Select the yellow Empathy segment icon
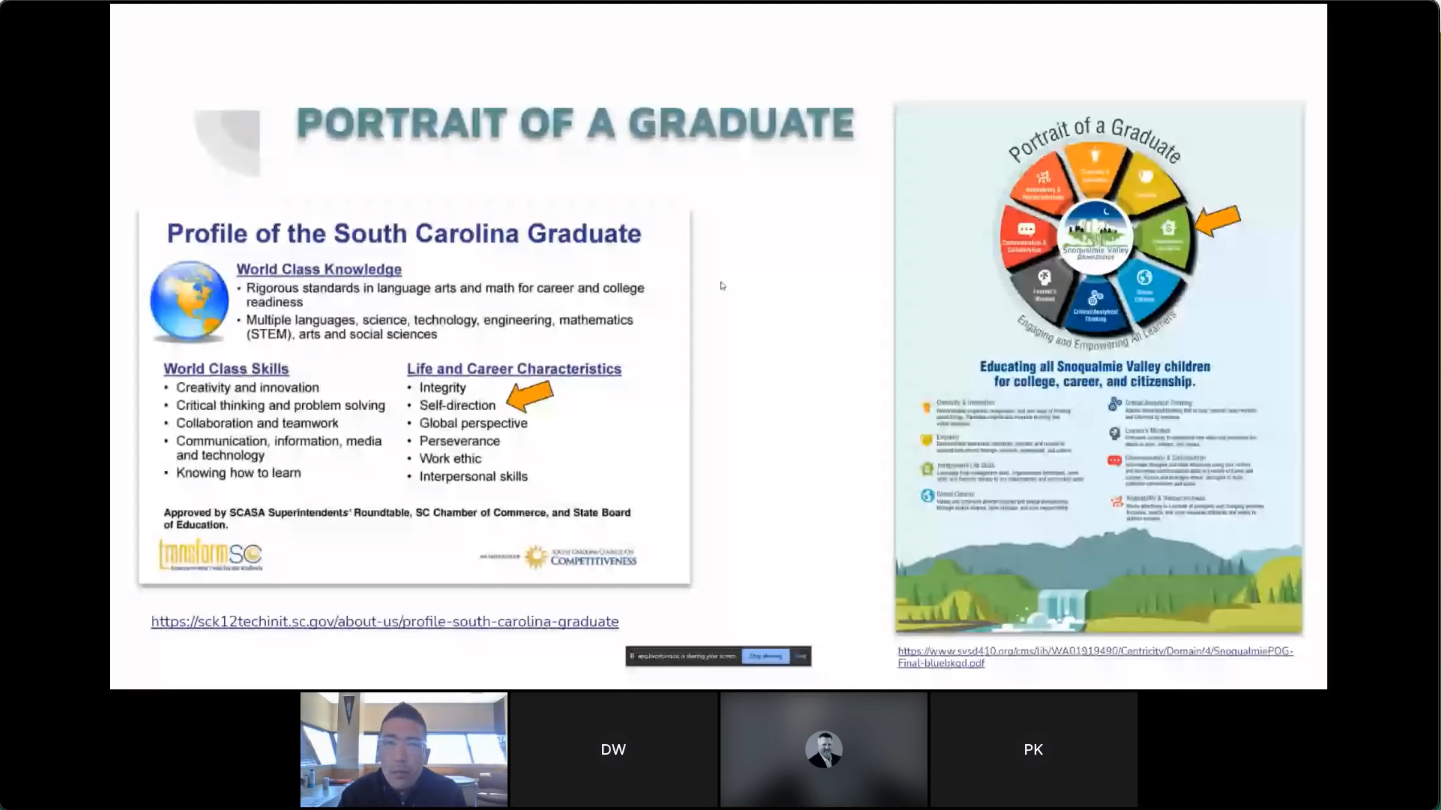 pos(1147,176)
